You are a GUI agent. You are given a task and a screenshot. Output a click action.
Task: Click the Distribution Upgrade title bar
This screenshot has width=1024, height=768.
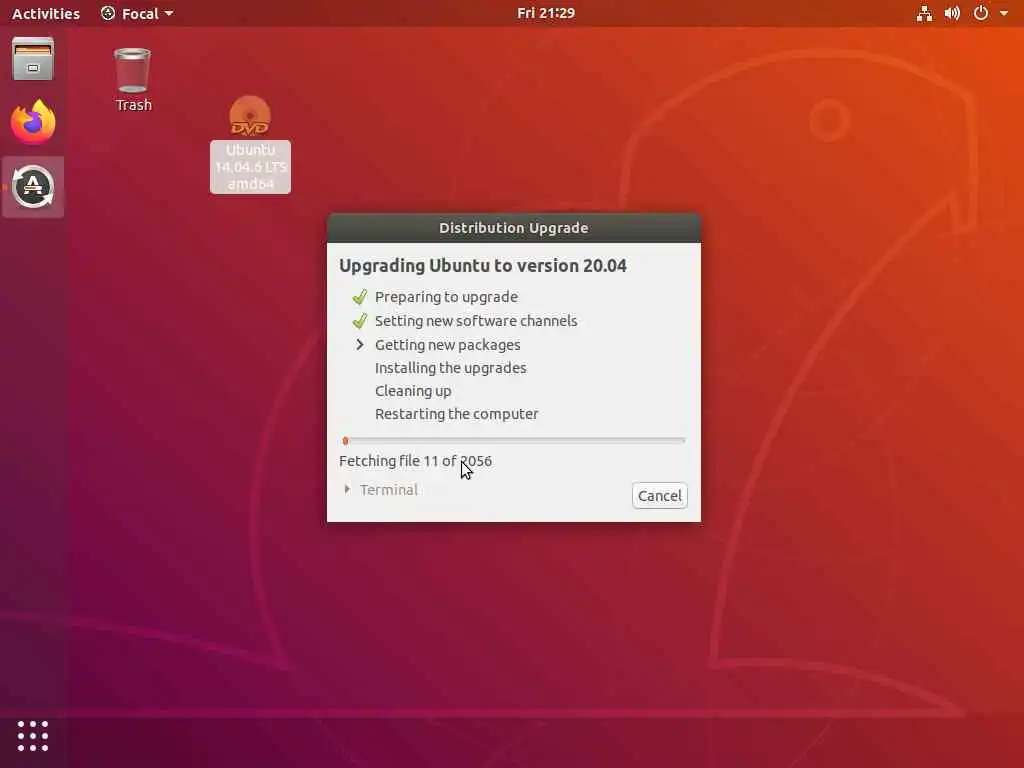click(x=514, y=228)
